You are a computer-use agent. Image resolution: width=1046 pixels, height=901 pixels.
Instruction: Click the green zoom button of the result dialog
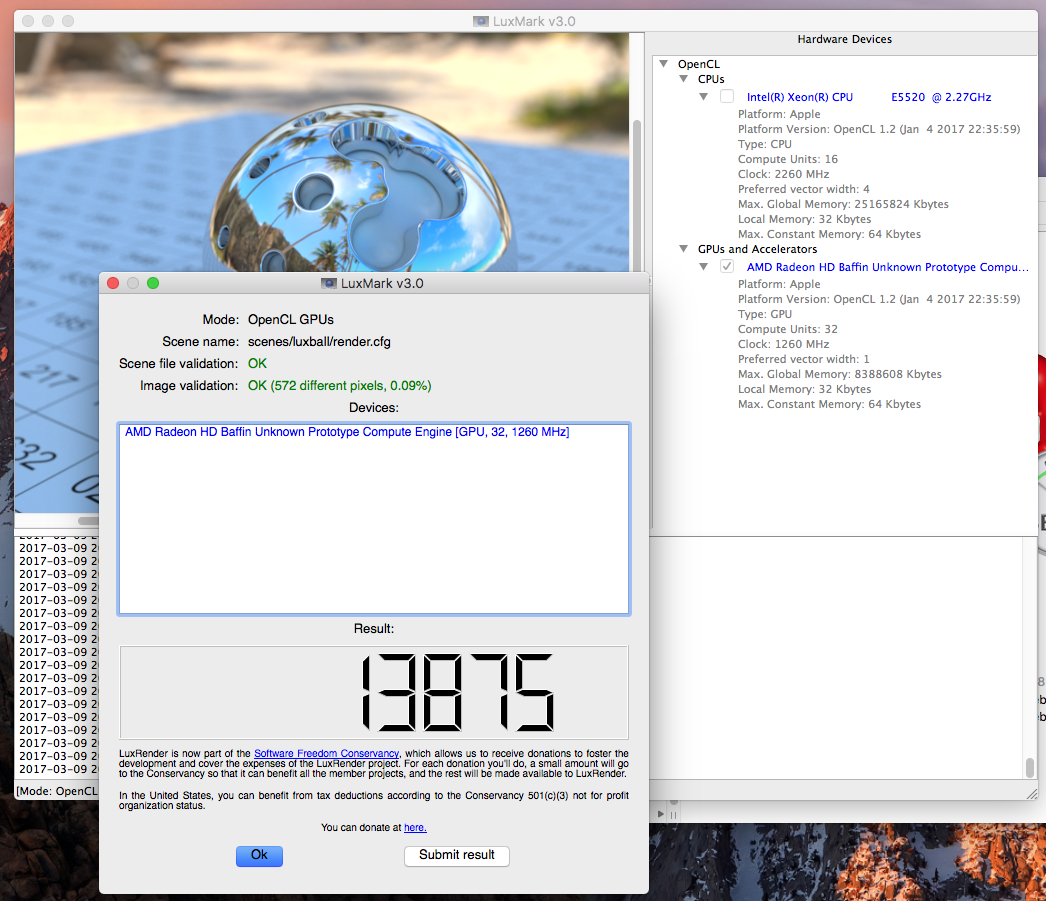coord(153,283)
